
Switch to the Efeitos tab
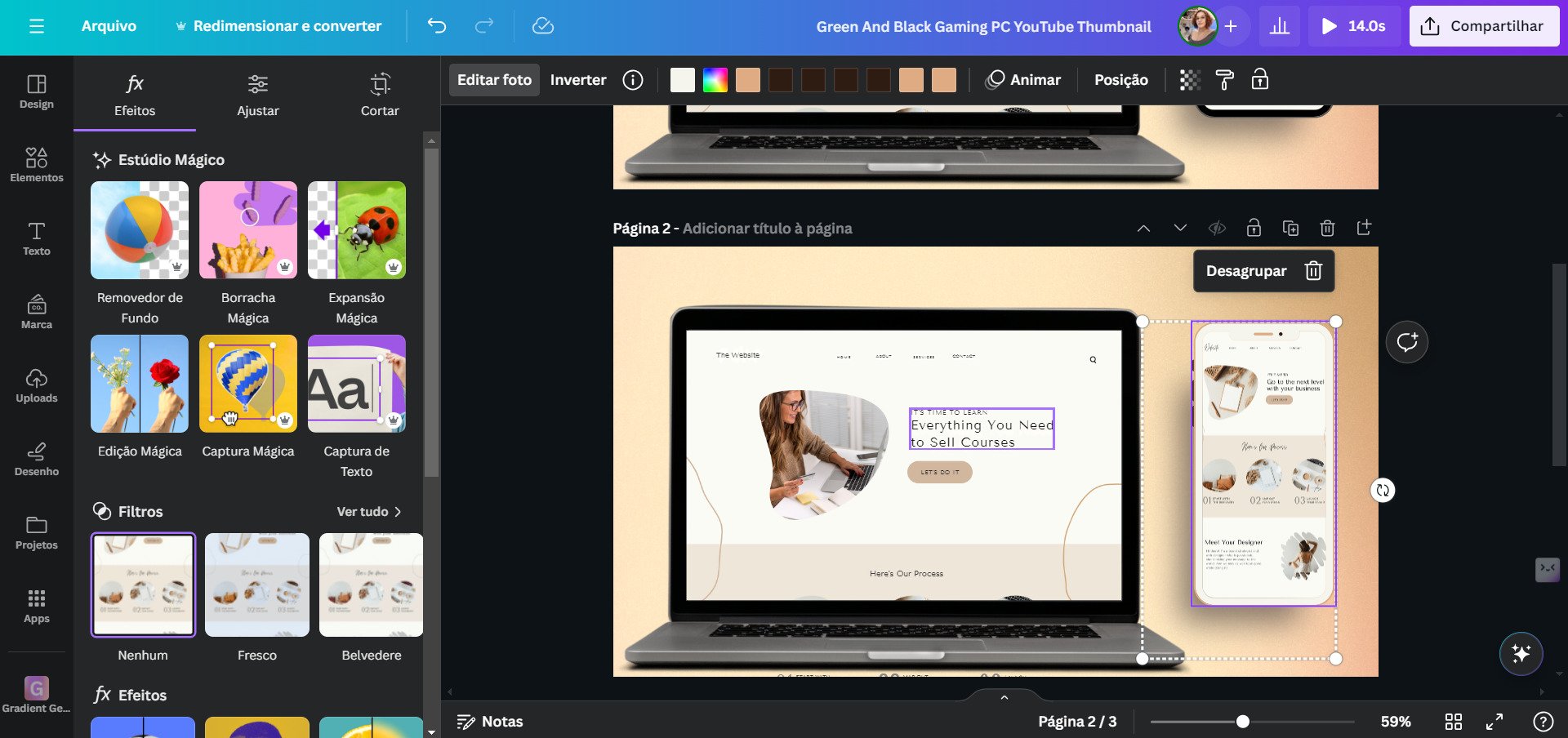click(135, 96)
